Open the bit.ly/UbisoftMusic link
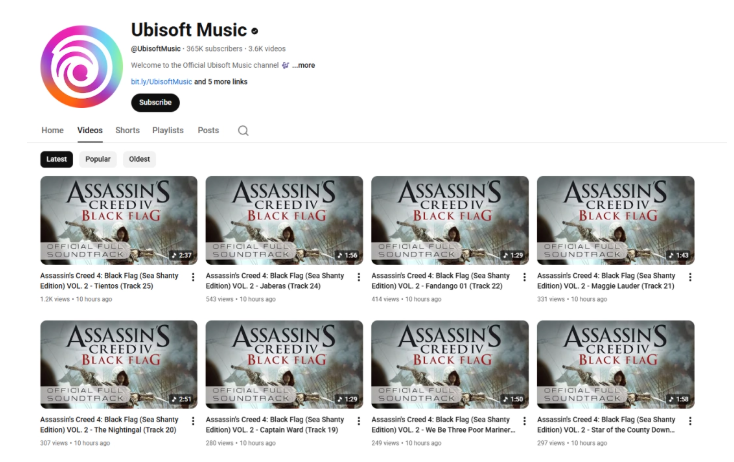This screenshot has height=462, width=734. [161, 81]
